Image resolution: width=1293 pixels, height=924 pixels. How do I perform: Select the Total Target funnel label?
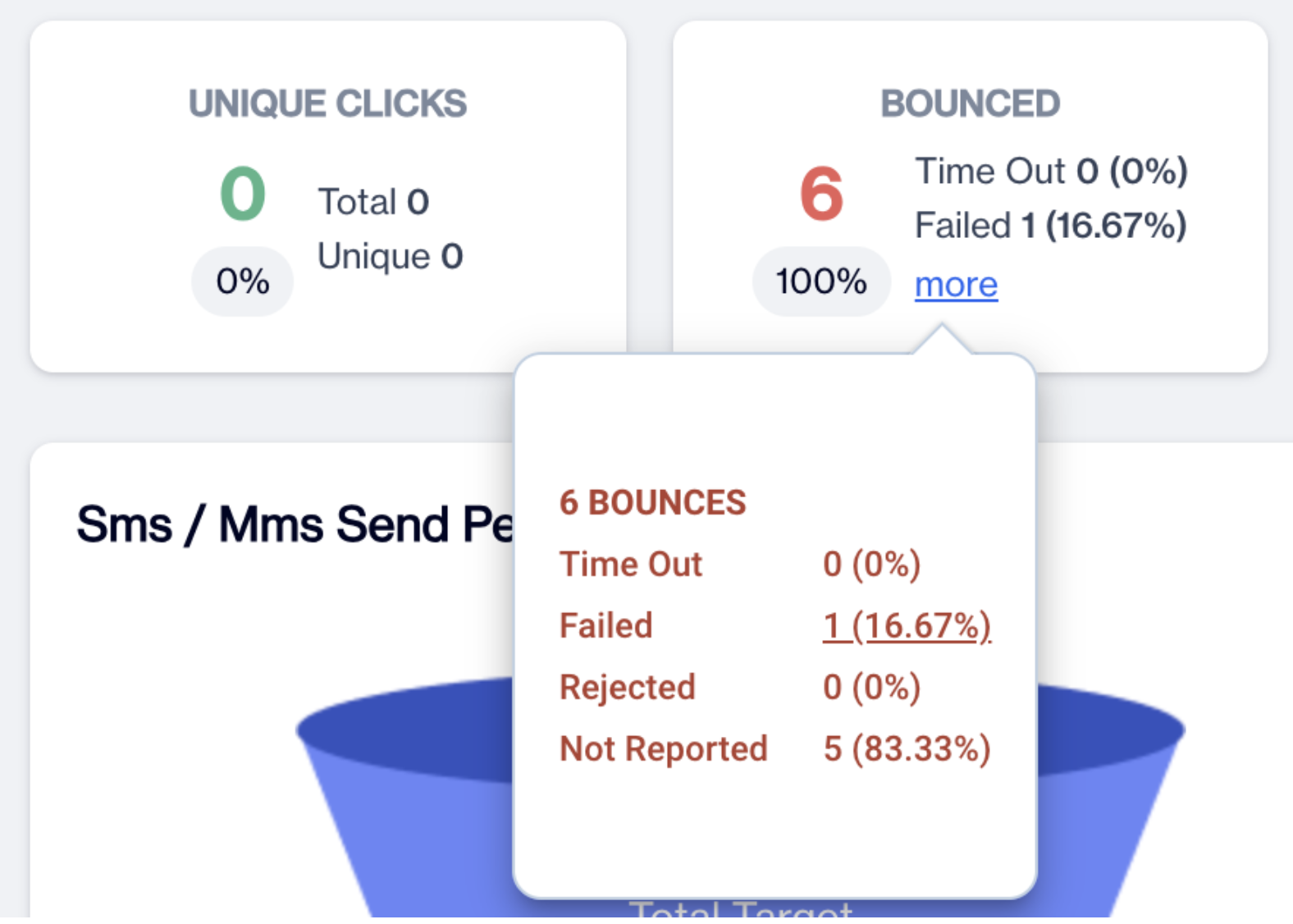(x=740, y=908)
